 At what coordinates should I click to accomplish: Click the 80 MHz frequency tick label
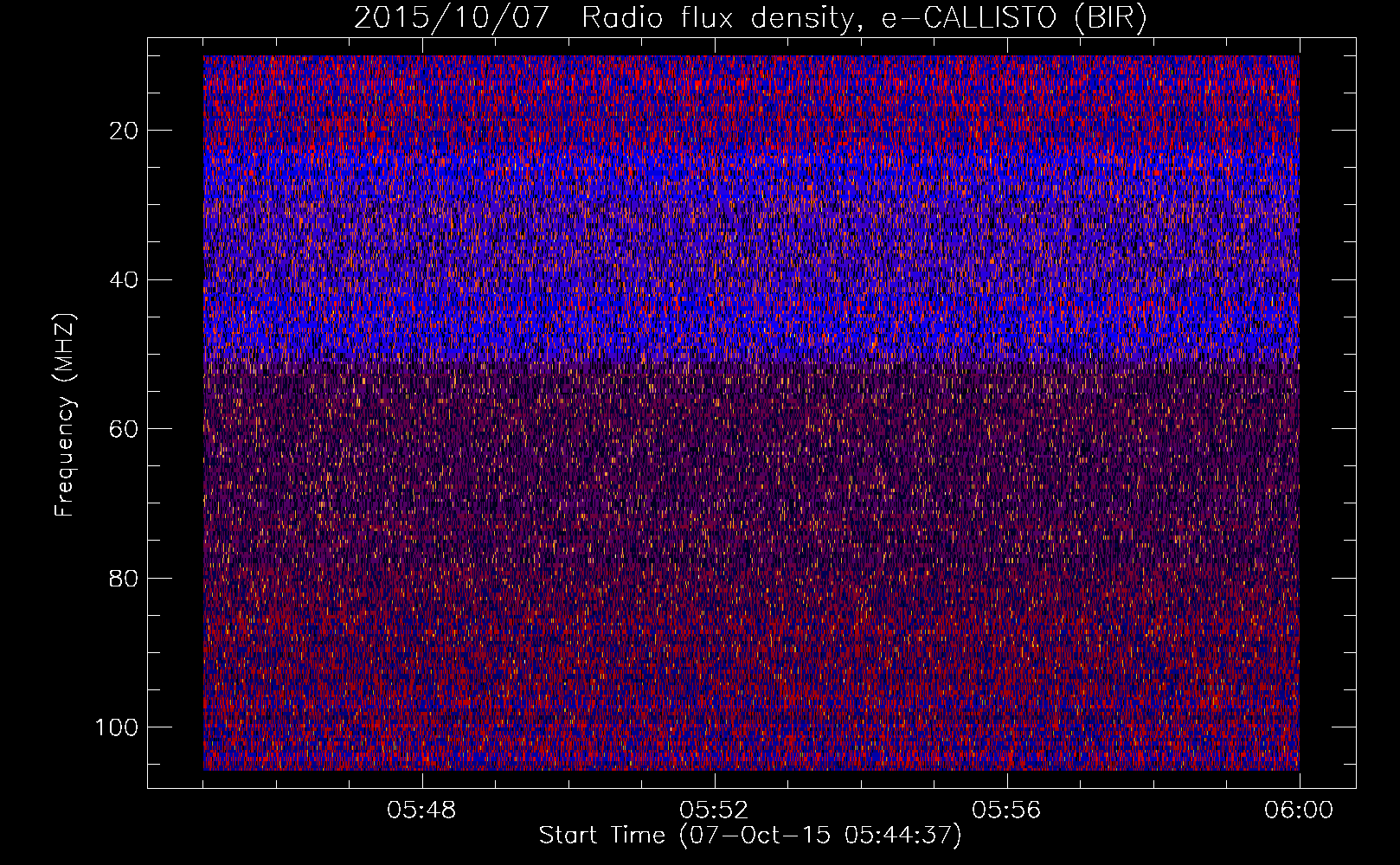pyautogui.click(x=125, y=578)
